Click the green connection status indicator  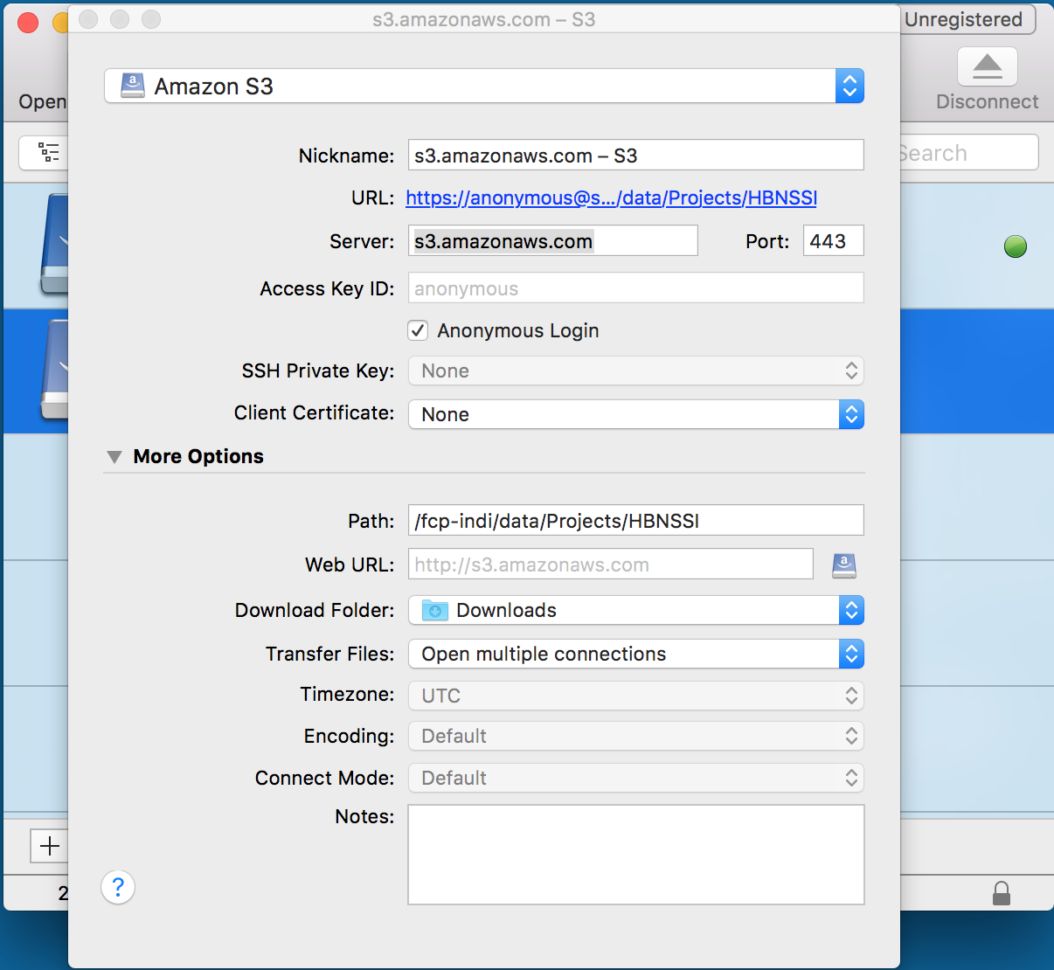coord(1015,247)
